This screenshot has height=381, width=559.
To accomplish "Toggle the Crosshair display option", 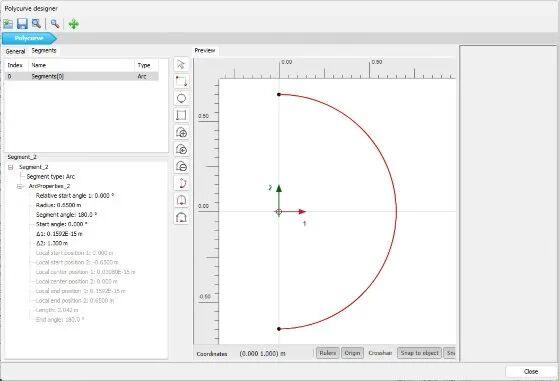I will (380, 353).
